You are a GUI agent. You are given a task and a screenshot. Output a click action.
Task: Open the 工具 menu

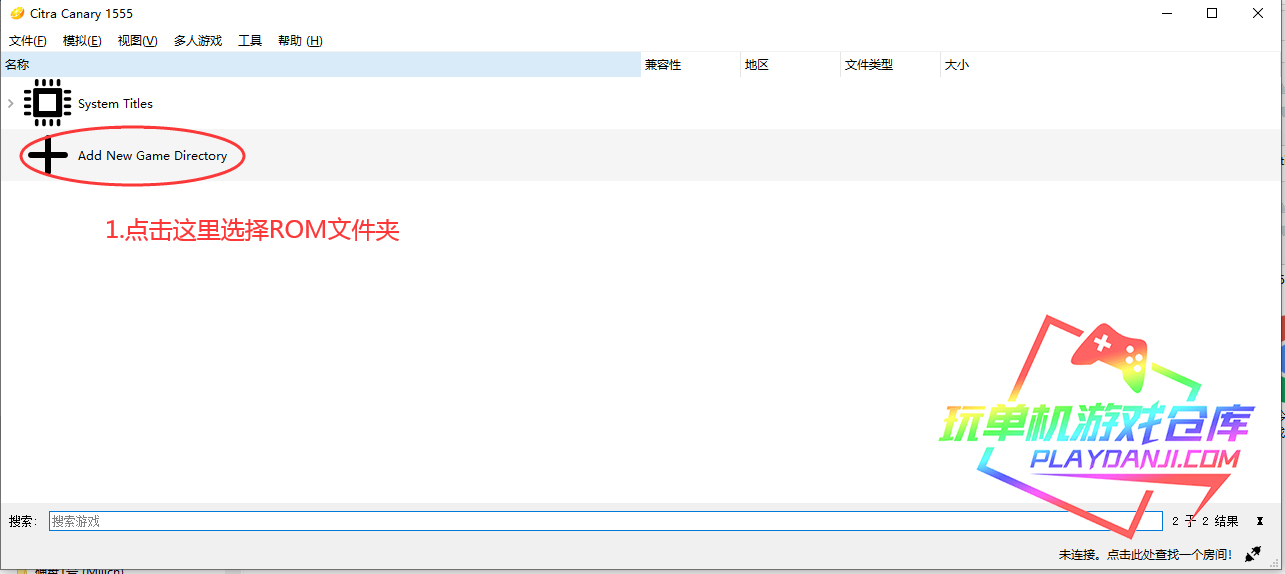click(250, 41)
